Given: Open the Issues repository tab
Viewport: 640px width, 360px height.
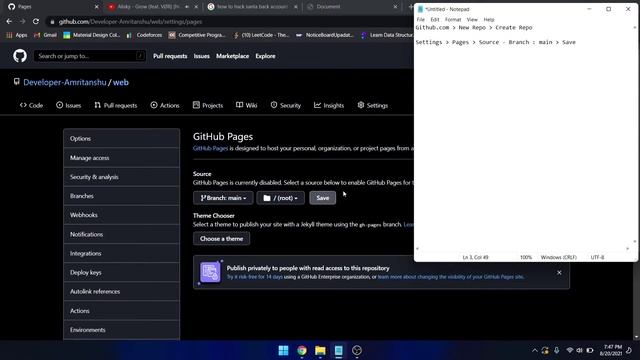Looking at the screenshot, I should 69,105.
